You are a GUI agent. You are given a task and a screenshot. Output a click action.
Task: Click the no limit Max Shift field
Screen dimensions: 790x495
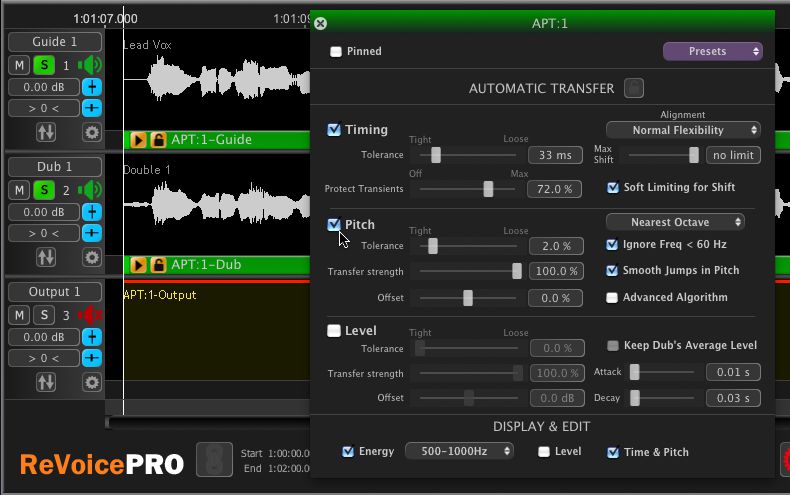pos(734,155)
